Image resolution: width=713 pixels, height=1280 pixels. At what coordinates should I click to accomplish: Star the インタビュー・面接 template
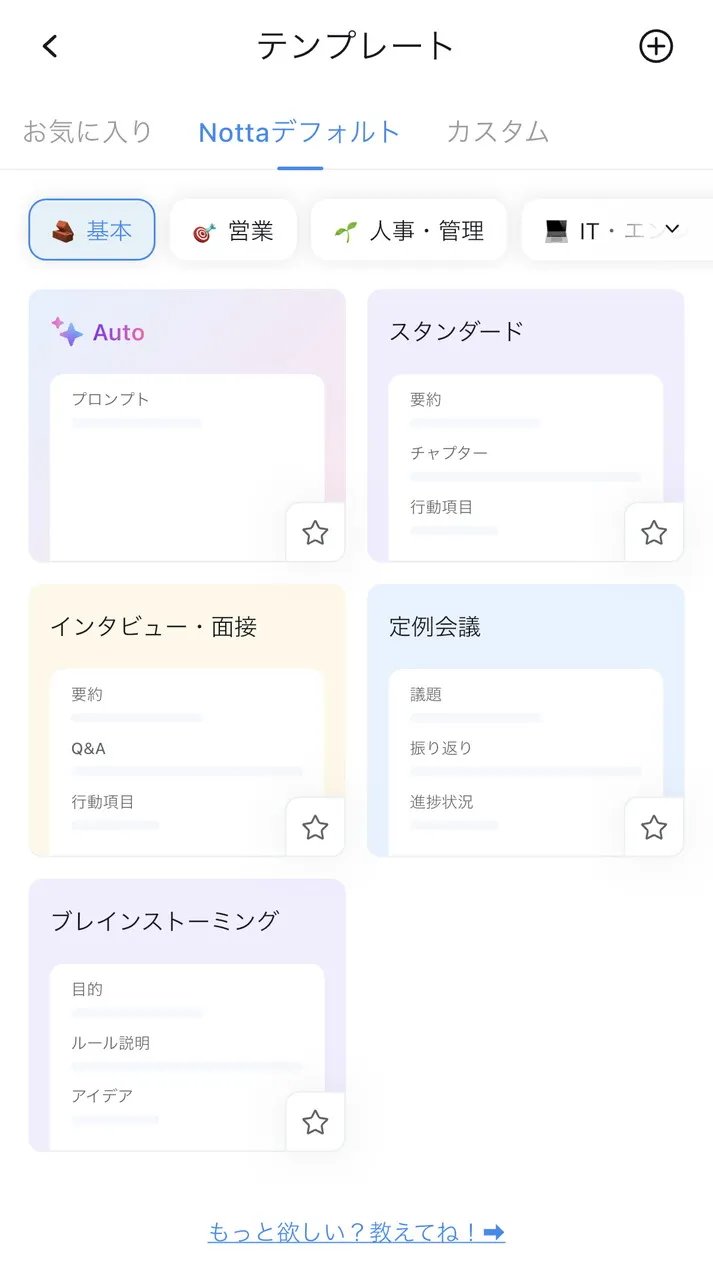(x=315, y=827)
